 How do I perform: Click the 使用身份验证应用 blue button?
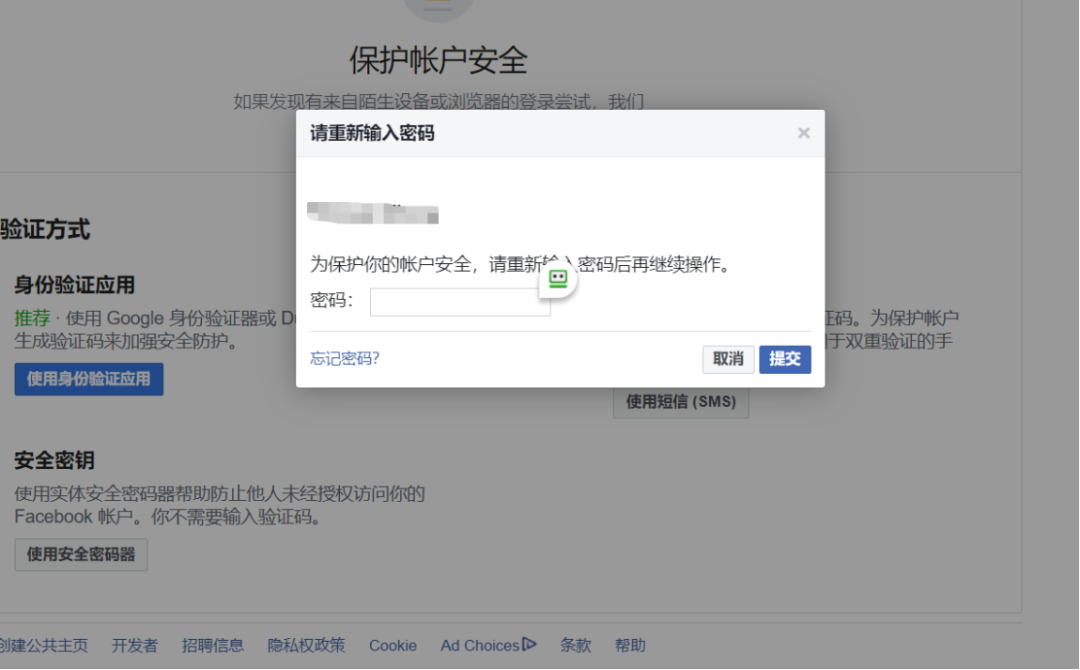88,378
